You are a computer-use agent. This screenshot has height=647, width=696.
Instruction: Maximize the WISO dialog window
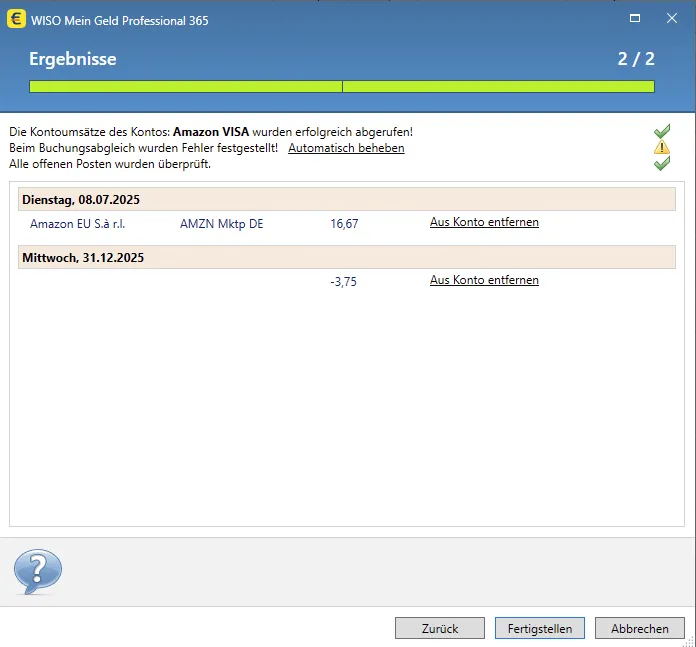point(635,19)
